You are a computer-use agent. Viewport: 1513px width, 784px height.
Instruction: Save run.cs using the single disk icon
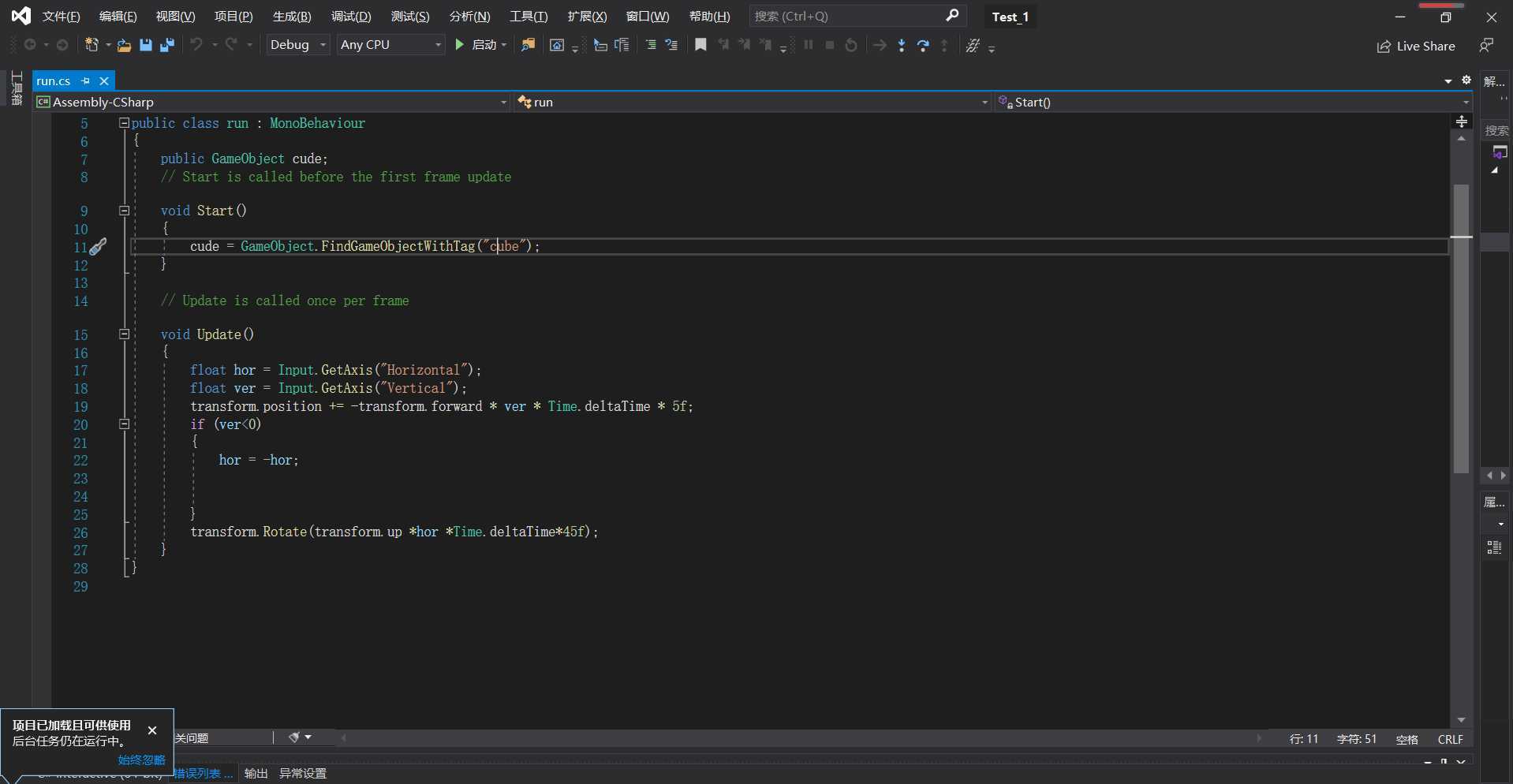point(145,45)
